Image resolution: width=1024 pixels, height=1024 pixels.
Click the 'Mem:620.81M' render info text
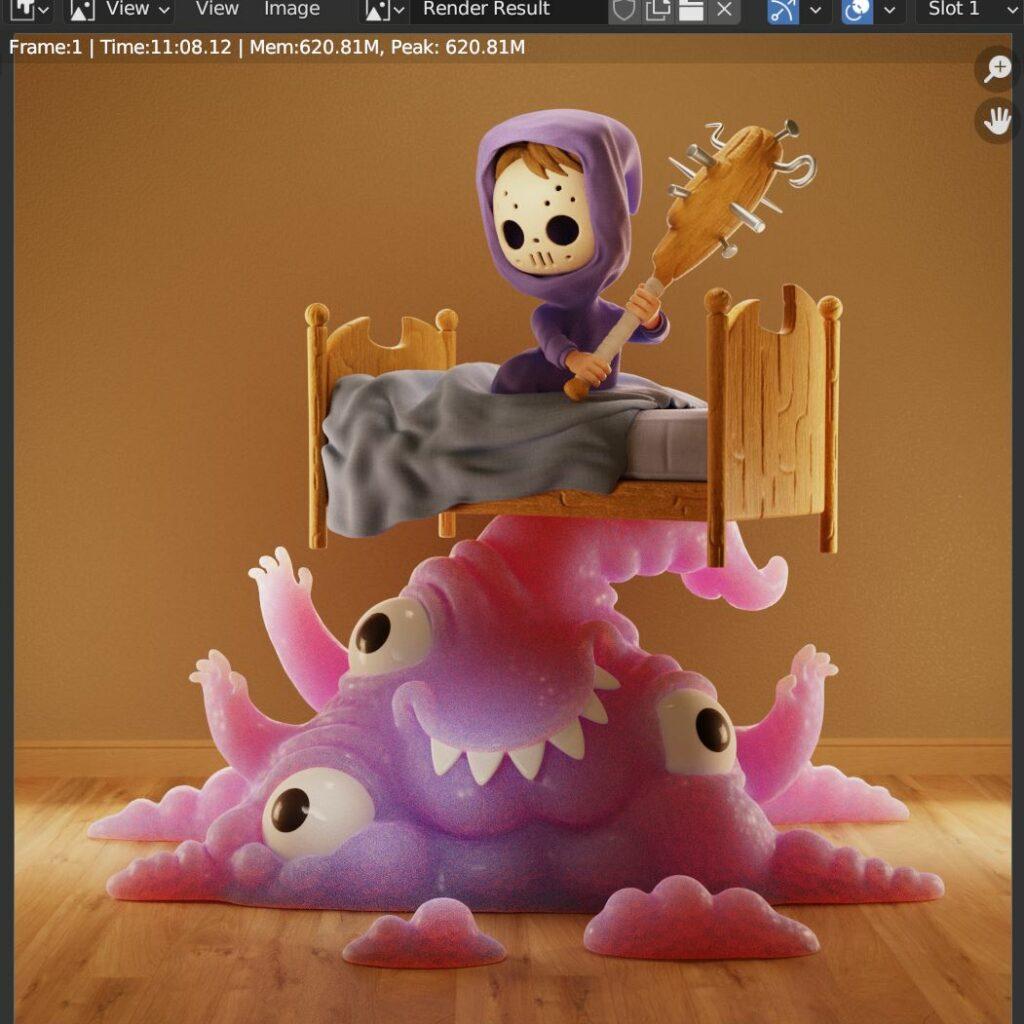pos(315,47)
